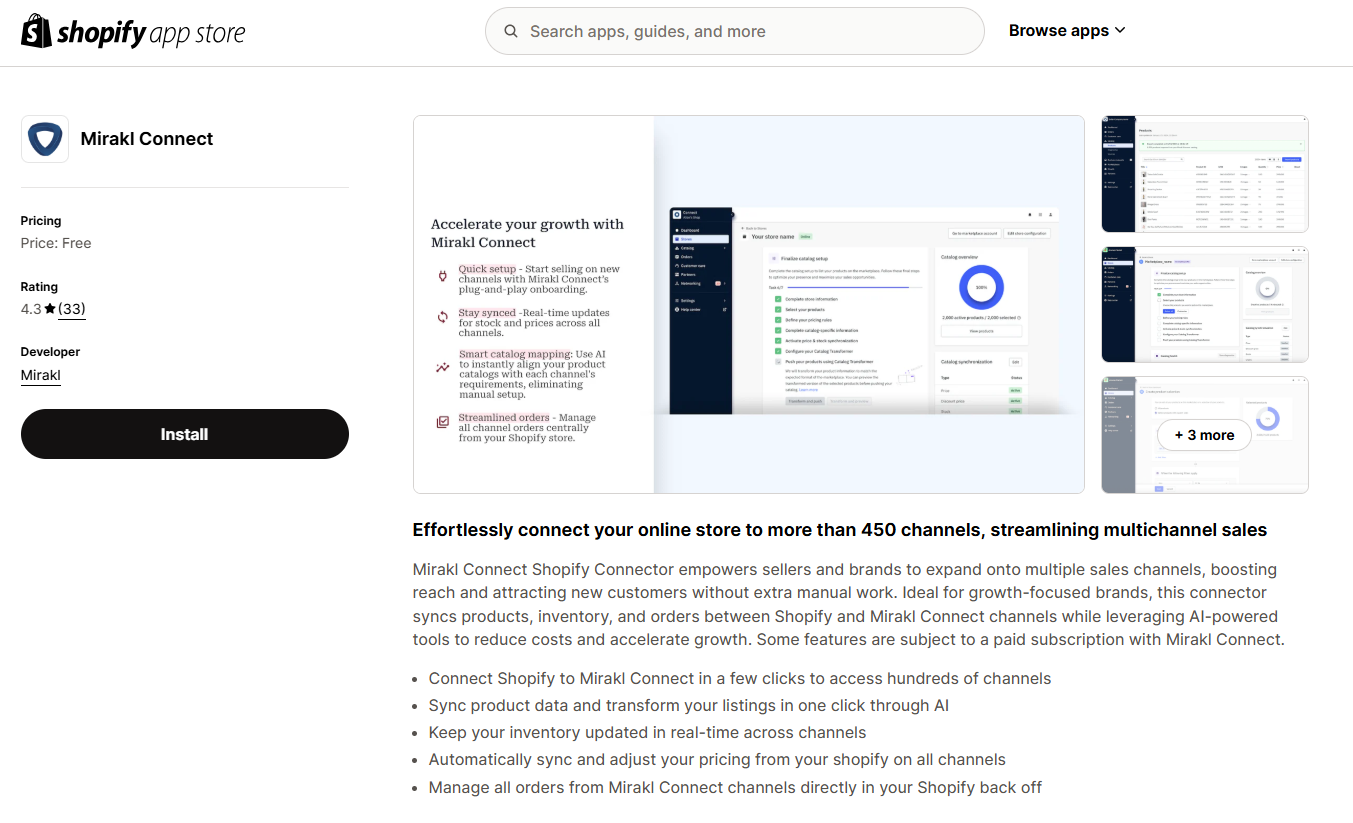Open the catalog setup thumbnail

pos(1205,304)
